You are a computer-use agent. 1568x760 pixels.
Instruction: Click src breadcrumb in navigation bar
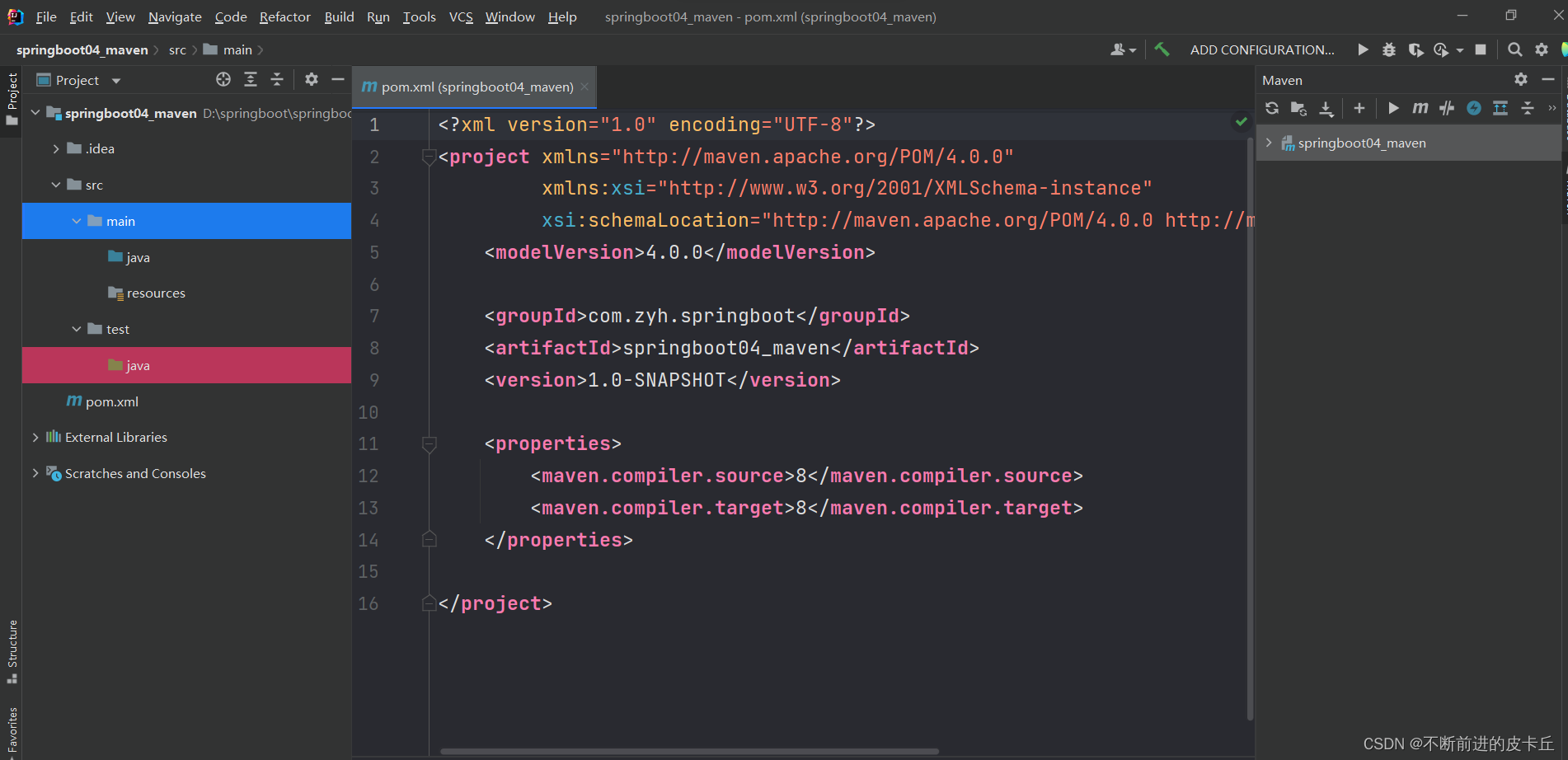(177, 49)
